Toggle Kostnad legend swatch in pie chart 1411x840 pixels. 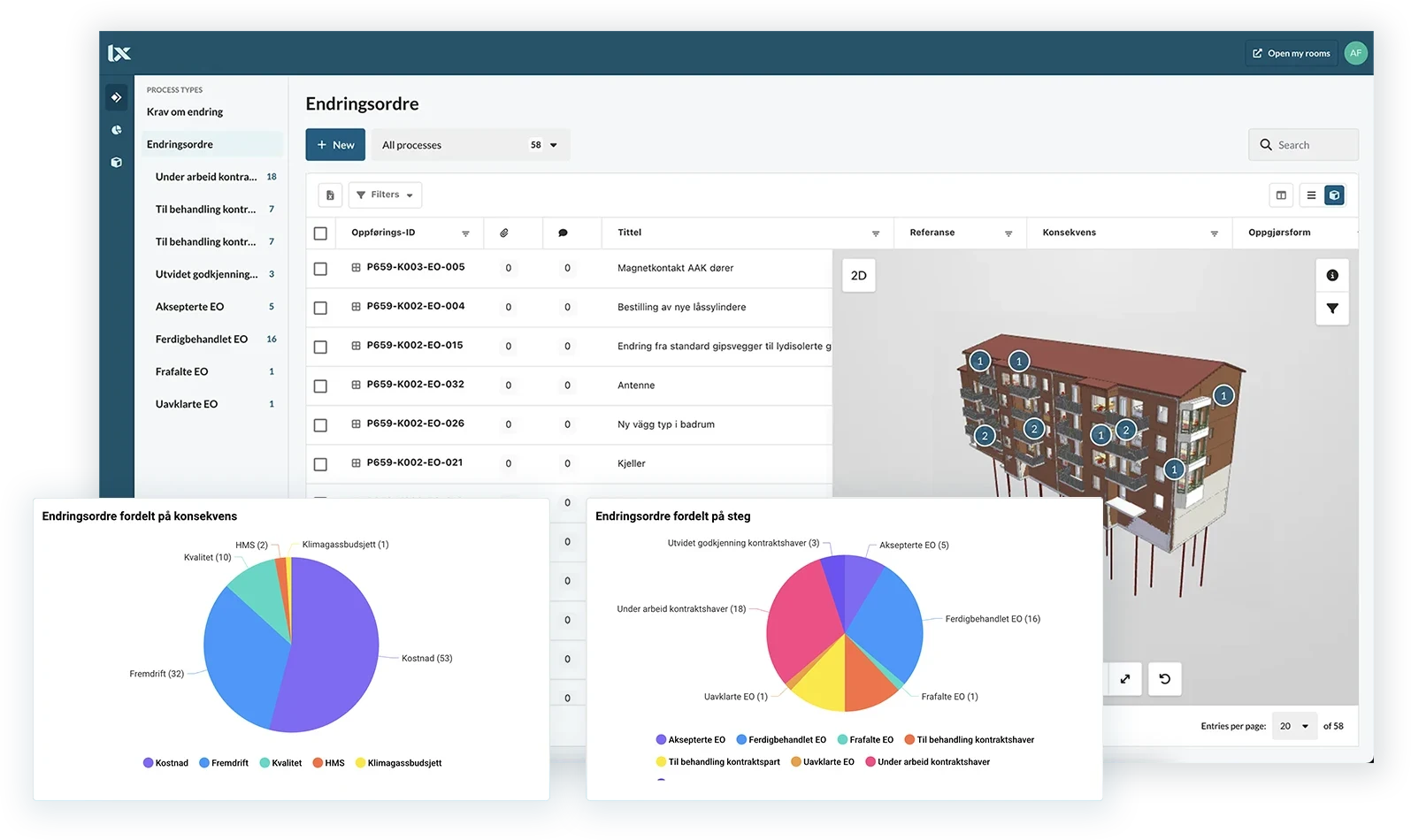point(149,763)
